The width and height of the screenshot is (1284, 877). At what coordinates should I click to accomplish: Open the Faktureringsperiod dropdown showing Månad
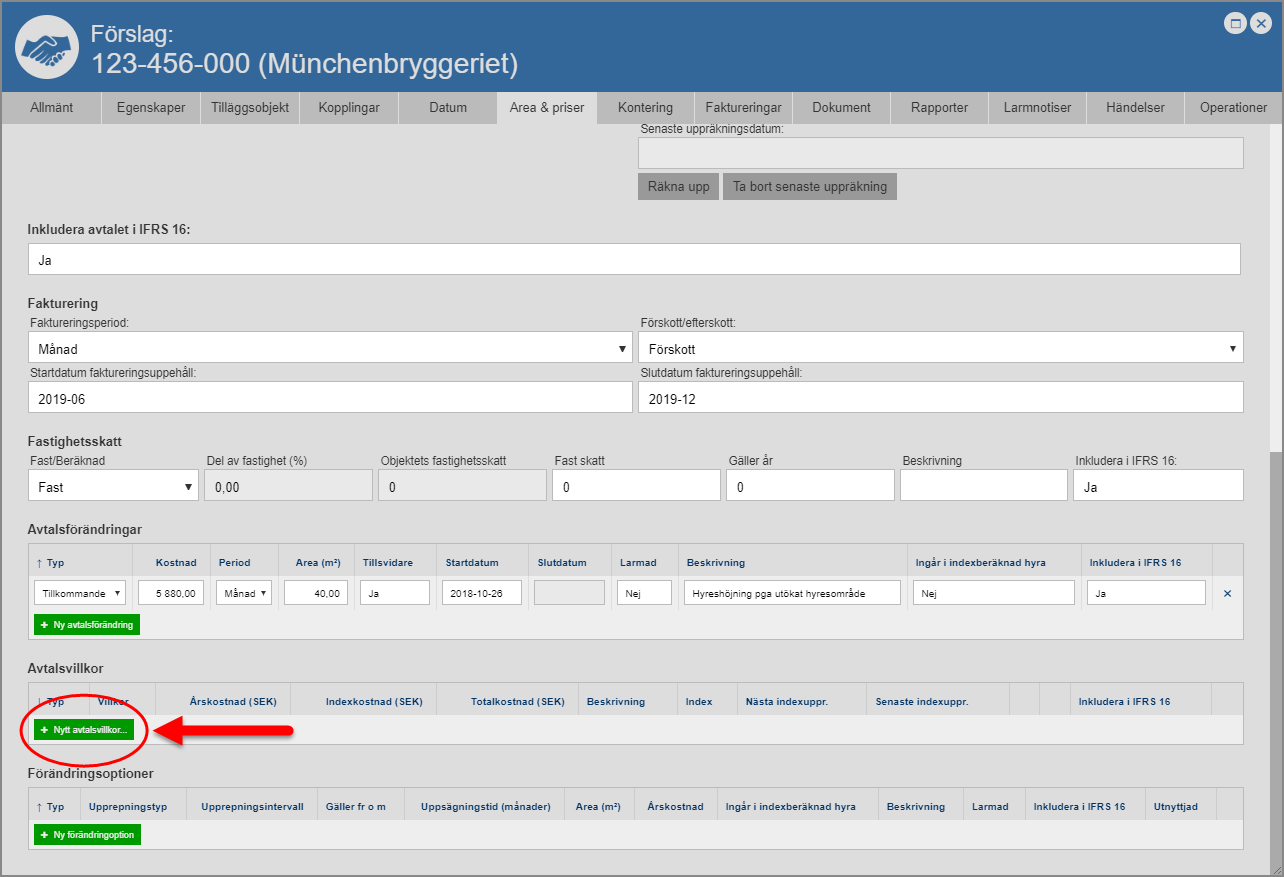click(330, 348)
